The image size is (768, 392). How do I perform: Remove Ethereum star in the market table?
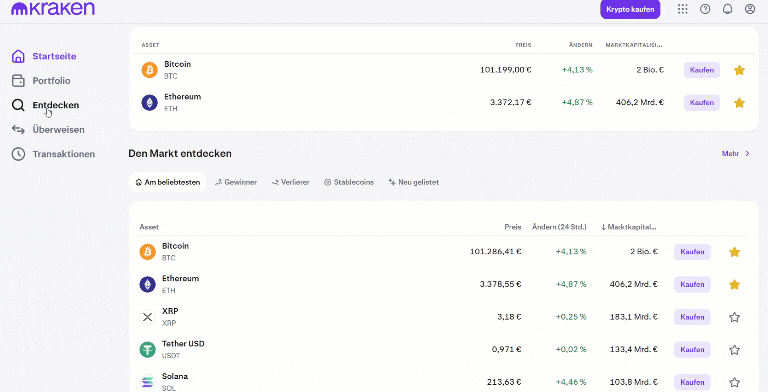(734, 284)
